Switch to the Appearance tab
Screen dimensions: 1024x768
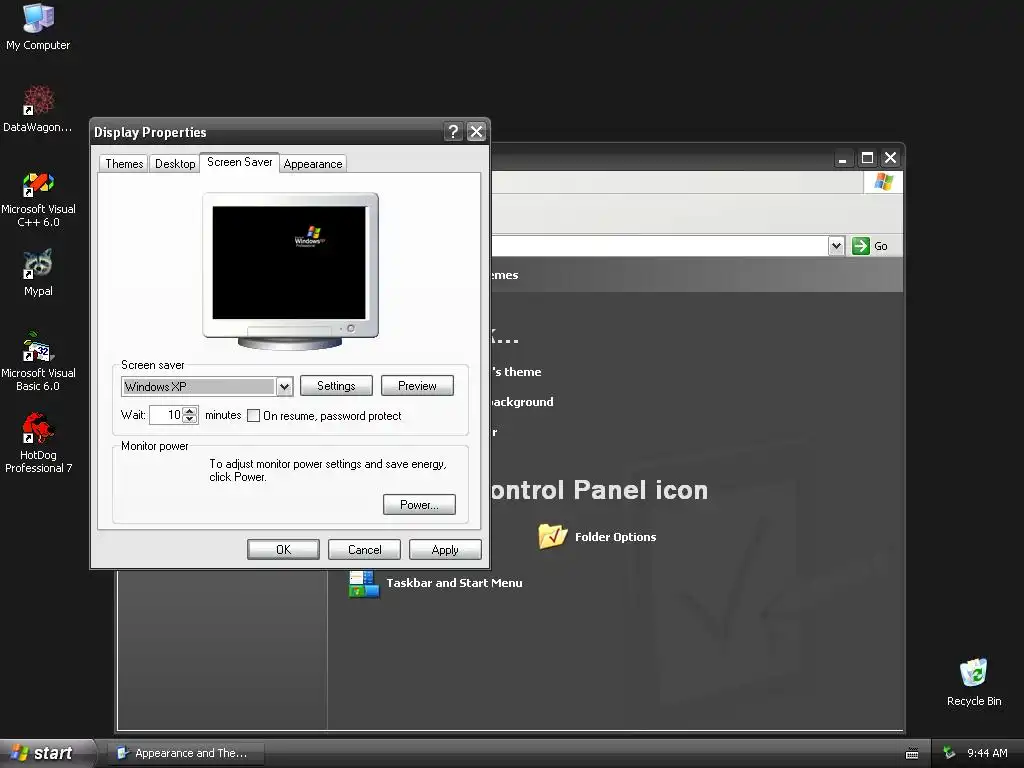coord(313,164)
